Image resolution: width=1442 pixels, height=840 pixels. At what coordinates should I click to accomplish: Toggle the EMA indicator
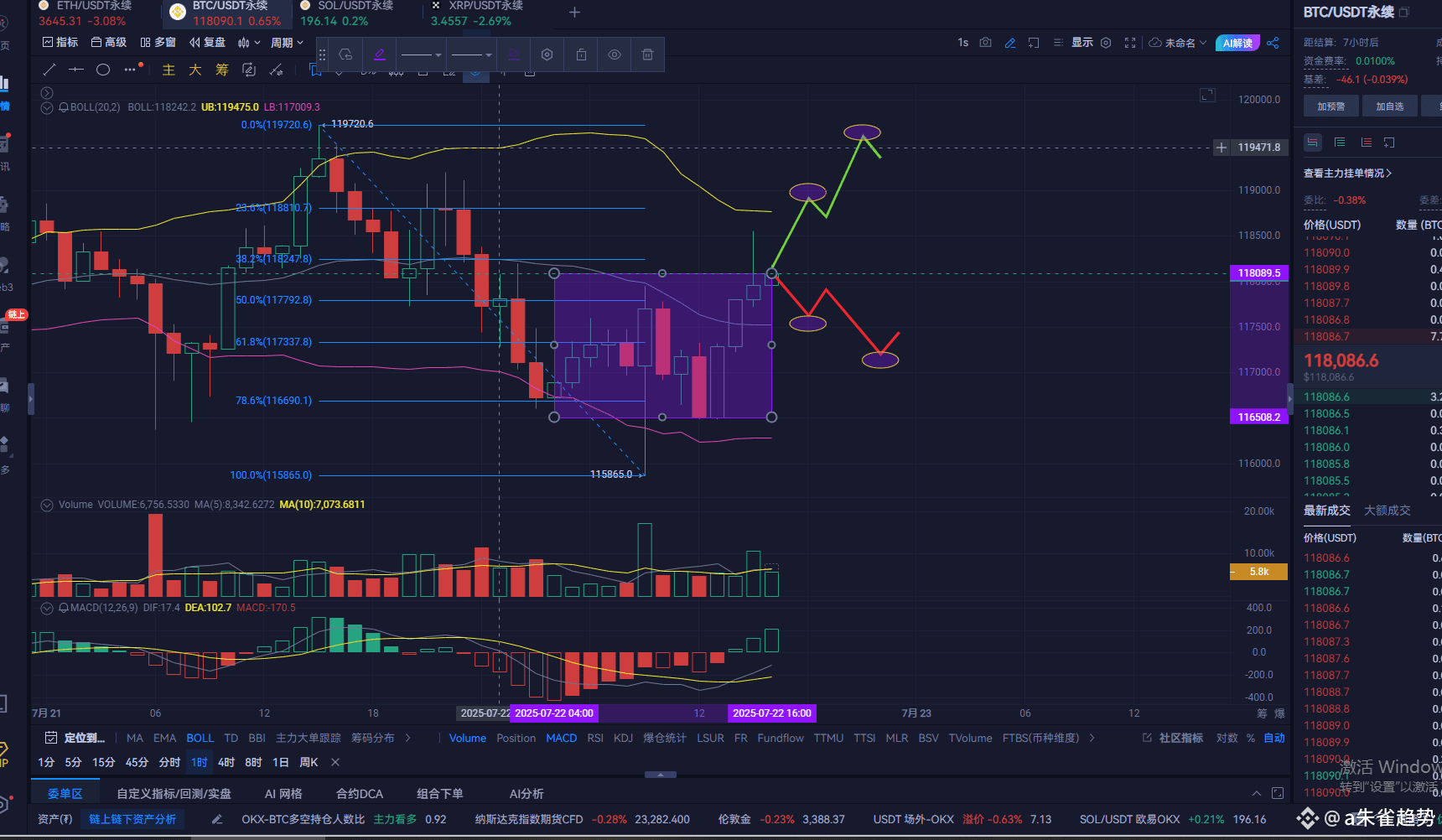click(x=165, y=738)
